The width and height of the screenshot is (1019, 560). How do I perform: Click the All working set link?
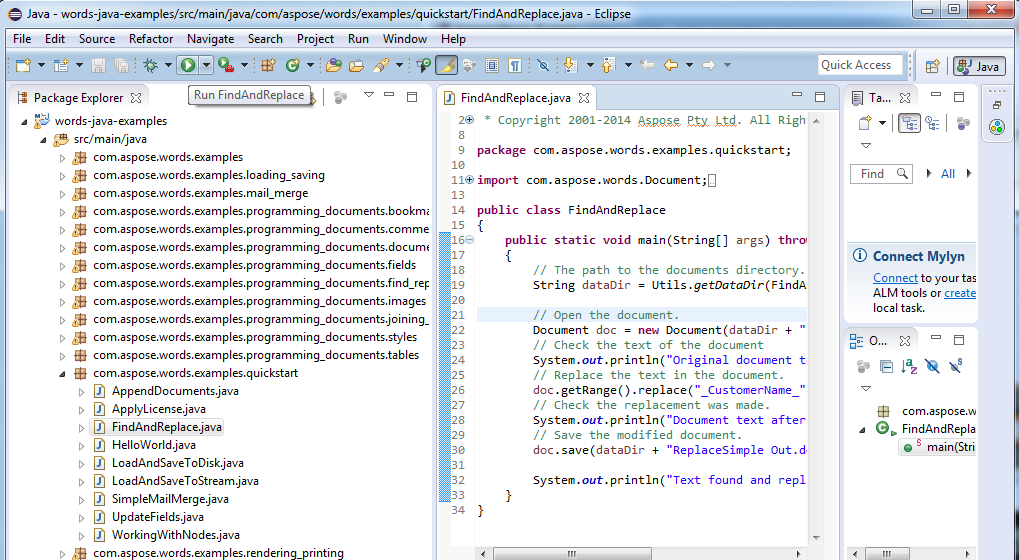[948, 174]
